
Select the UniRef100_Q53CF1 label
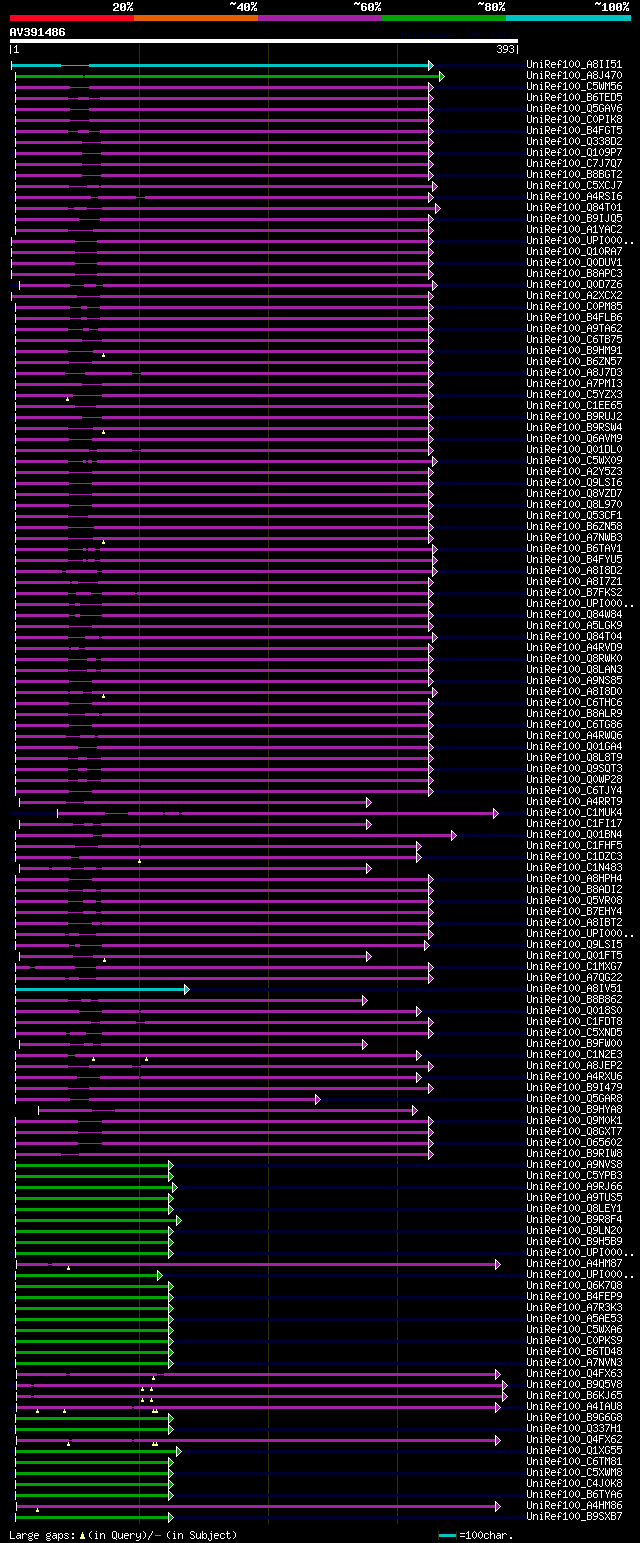tap(575, 516)
